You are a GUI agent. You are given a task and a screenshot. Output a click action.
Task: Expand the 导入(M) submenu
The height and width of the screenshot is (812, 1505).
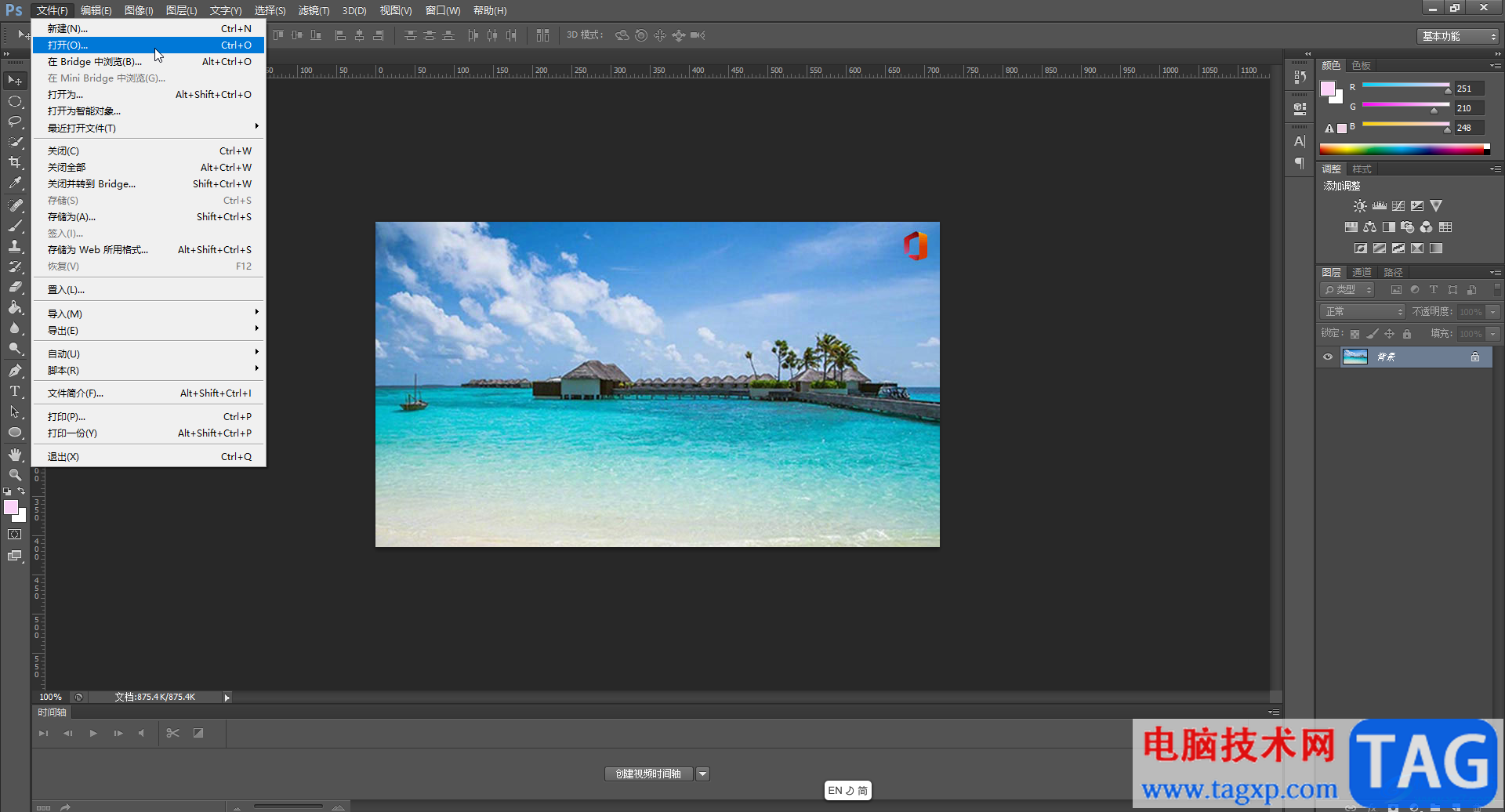[x=149, y=314]
